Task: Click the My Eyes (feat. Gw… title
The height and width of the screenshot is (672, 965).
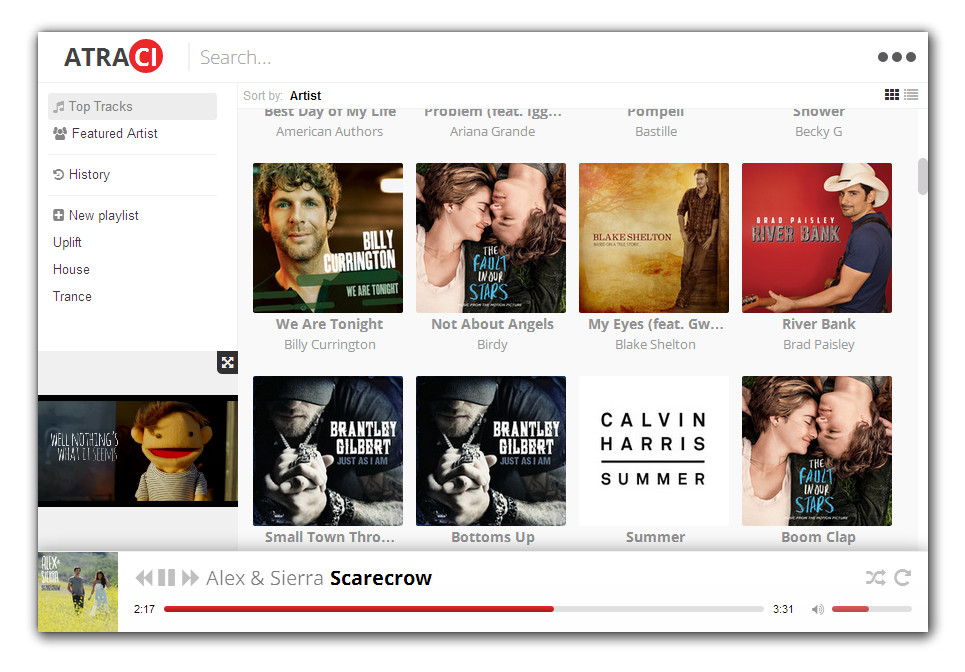Action: (x=655, y=324)
